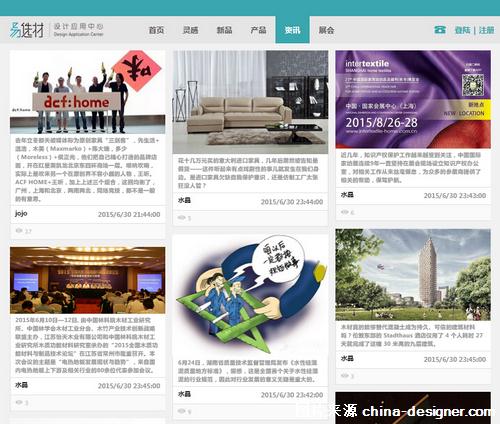Open the beige sofa article image
Viewport: 500px width, 424px height.
(x=250, y=102)
